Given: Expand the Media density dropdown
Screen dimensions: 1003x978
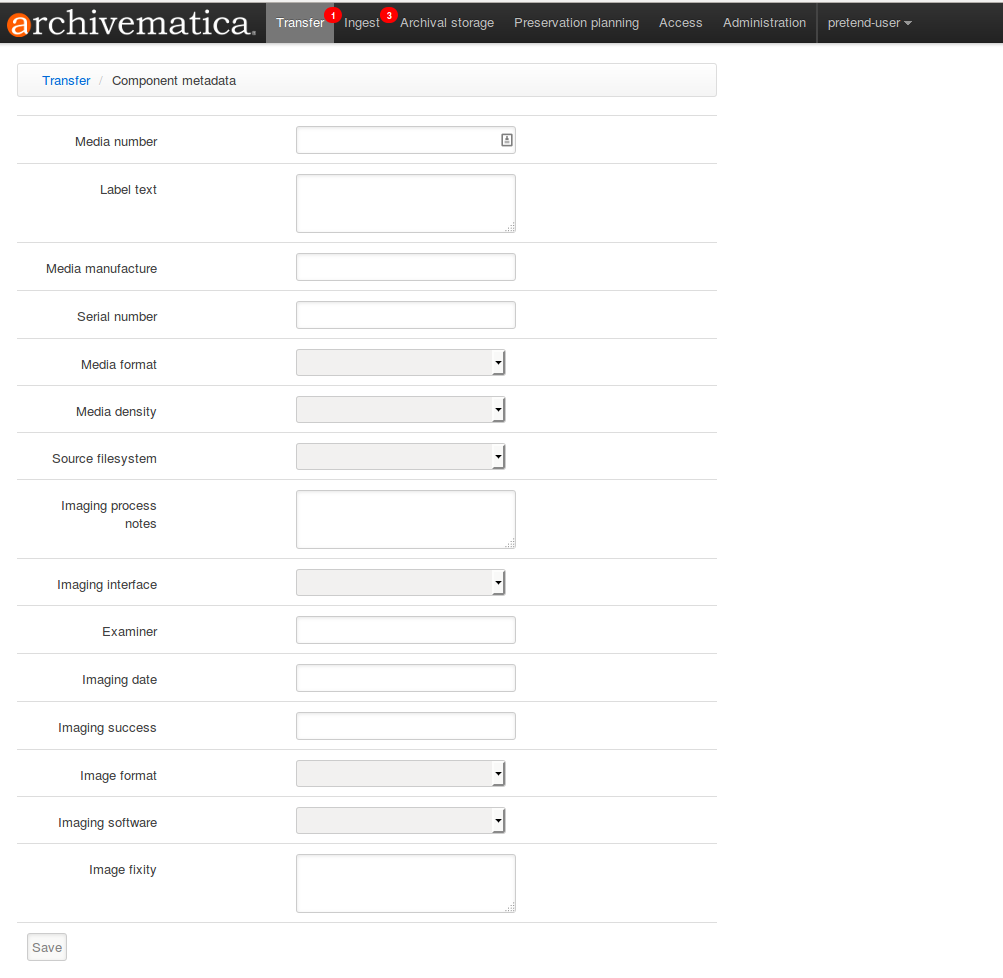Looking at the screenshot, I should click(401, 410).
